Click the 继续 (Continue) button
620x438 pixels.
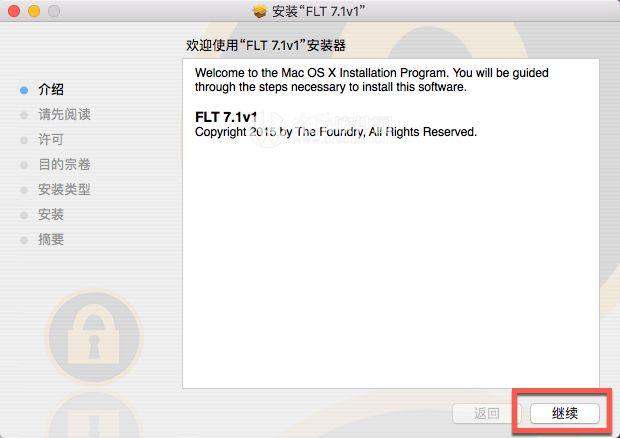click(x=565, y=413)
